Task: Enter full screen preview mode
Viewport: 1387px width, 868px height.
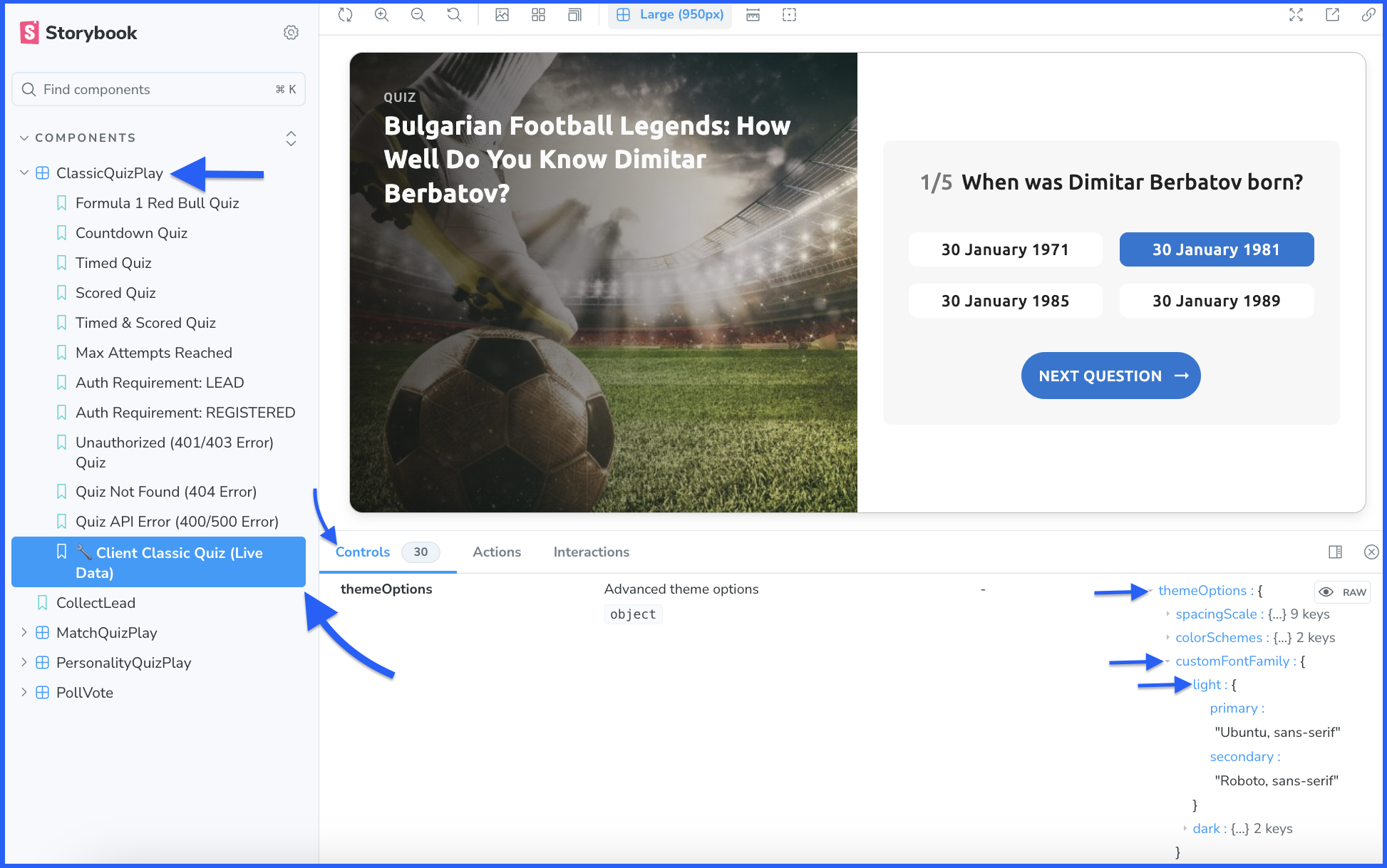Action: click(1296, 15)
